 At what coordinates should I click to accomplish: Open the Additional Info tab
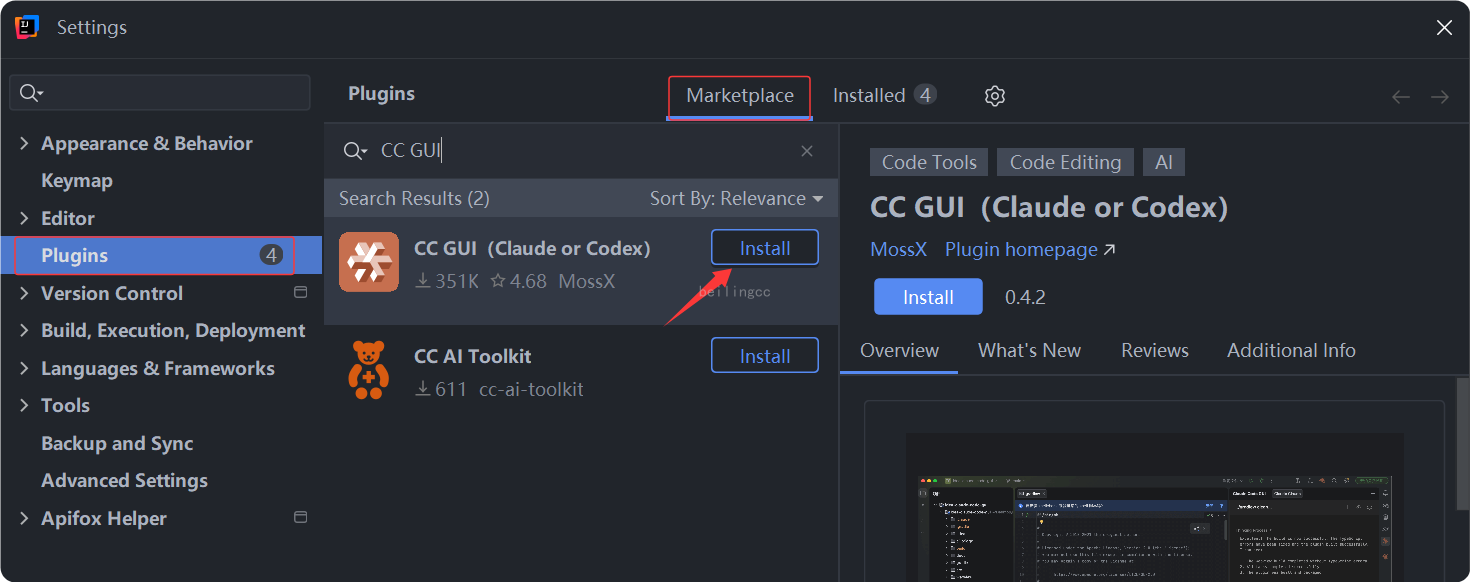tap(1291, 350)
